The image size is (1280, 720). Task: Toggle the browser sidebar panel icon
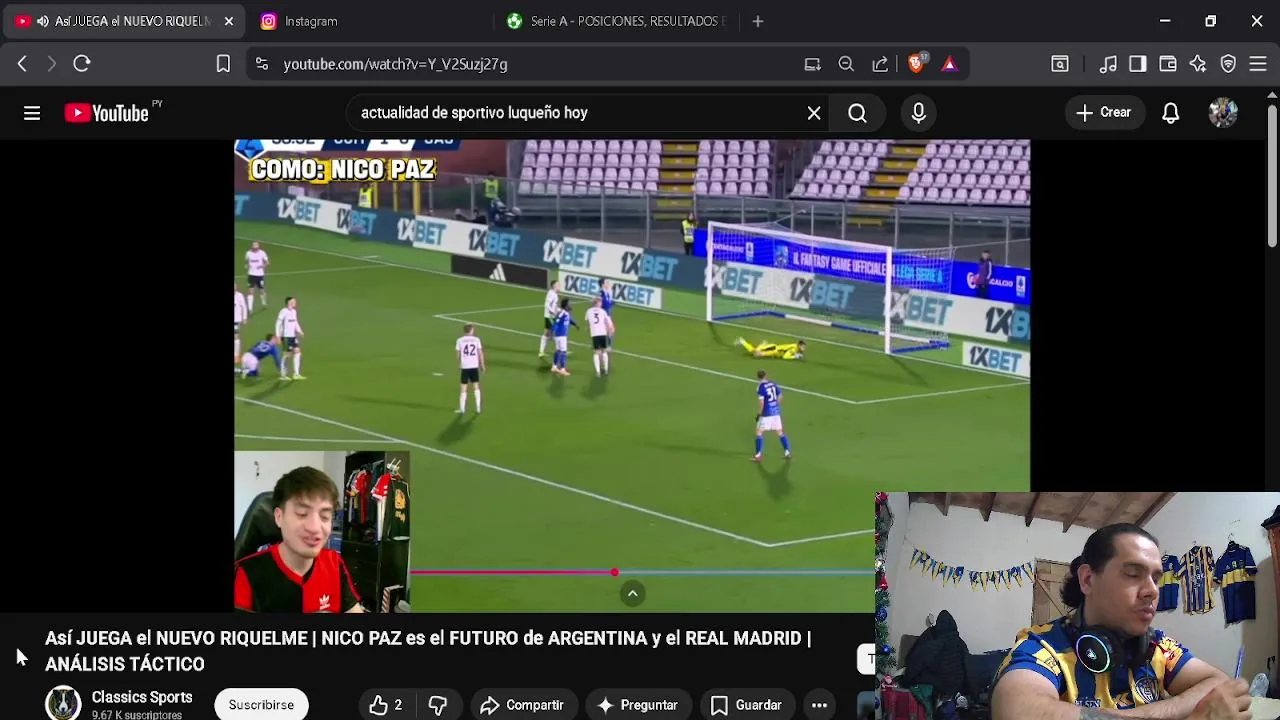1138,64
